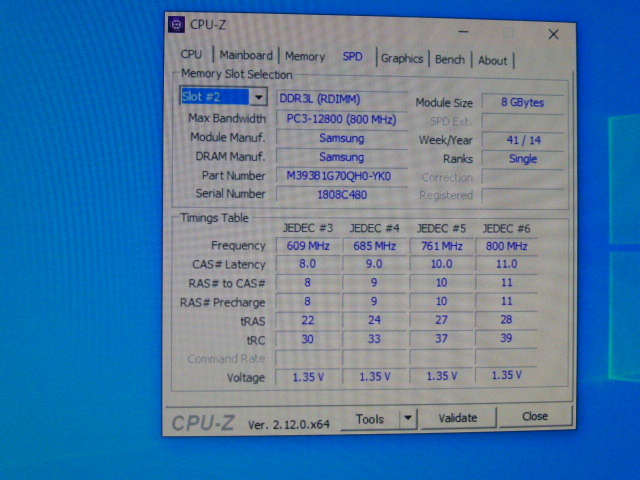Click tRAS value 22
This screenshot has height=480, width=640.
pyautogui.click(x=308, y=320)
